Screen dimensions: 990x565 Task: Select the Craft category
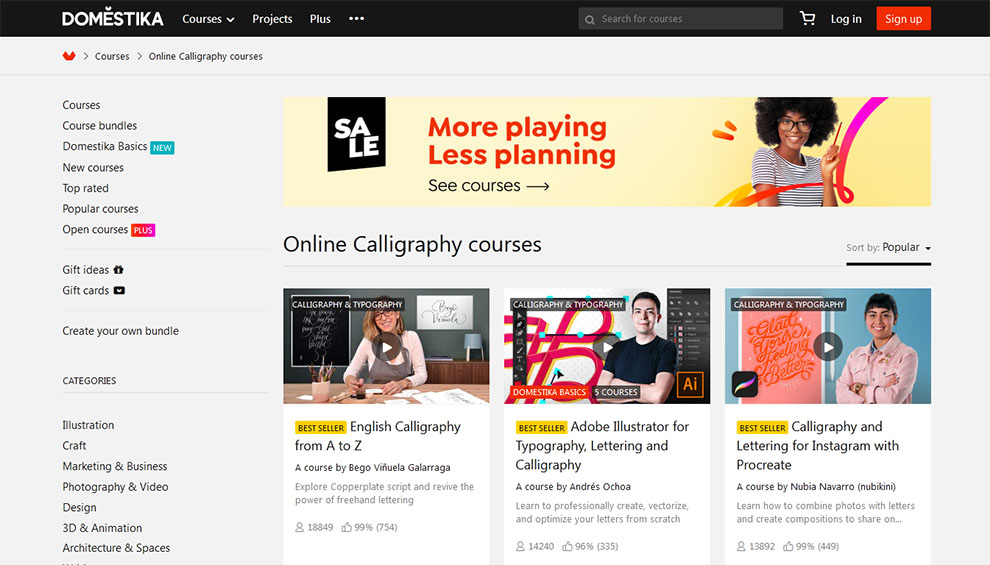tap(74, 446)
